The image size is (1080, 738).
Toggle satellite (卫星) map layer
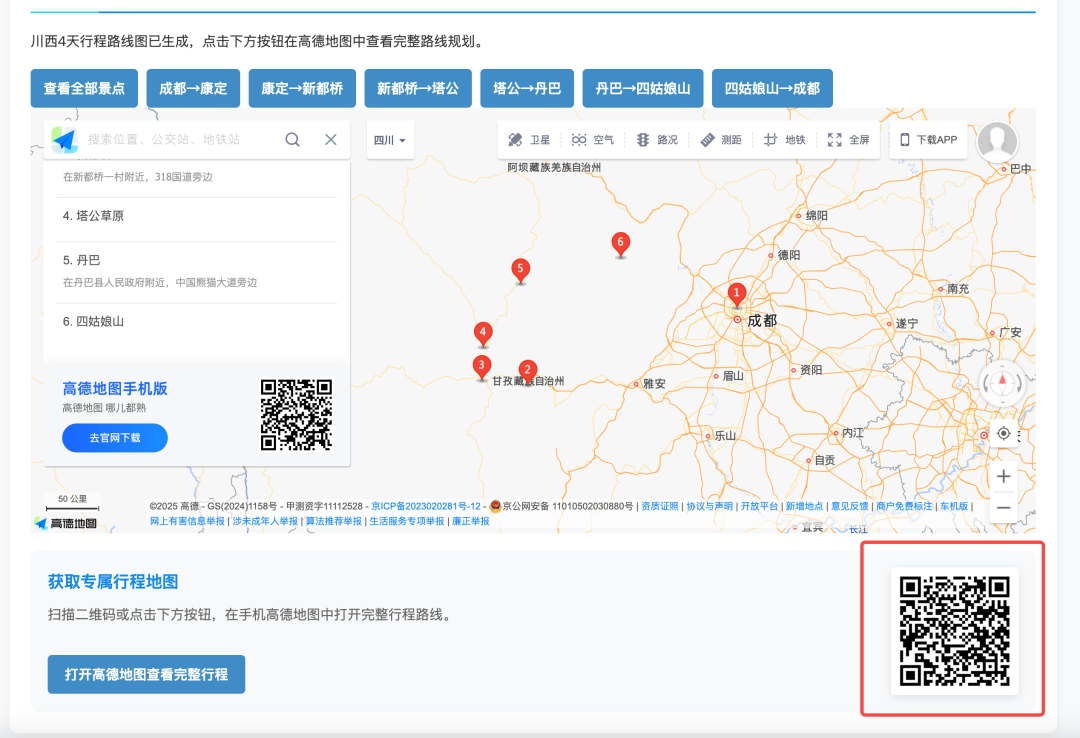coord(529,140)
